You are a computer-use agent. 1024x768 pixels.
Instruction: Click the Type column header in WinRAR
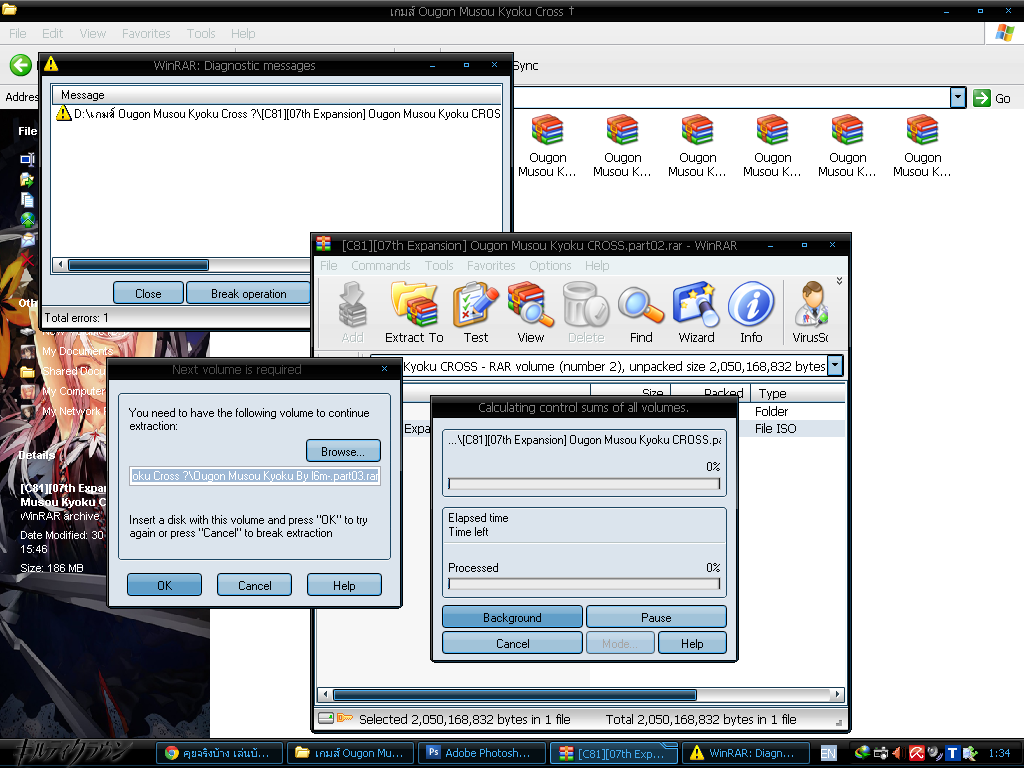798,393
